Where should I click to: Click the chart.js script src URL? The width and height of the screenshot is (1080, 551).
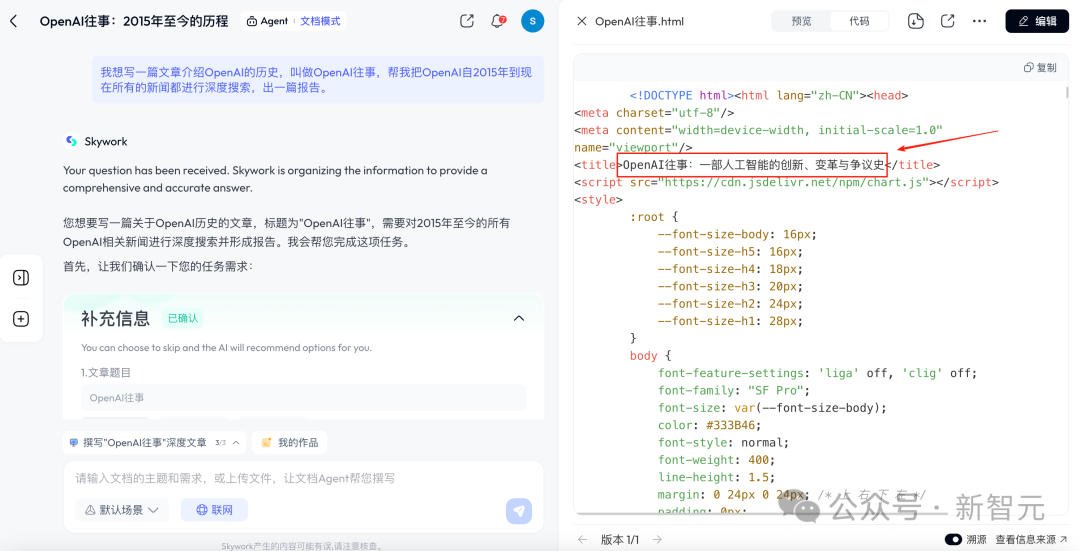[793, 182]
